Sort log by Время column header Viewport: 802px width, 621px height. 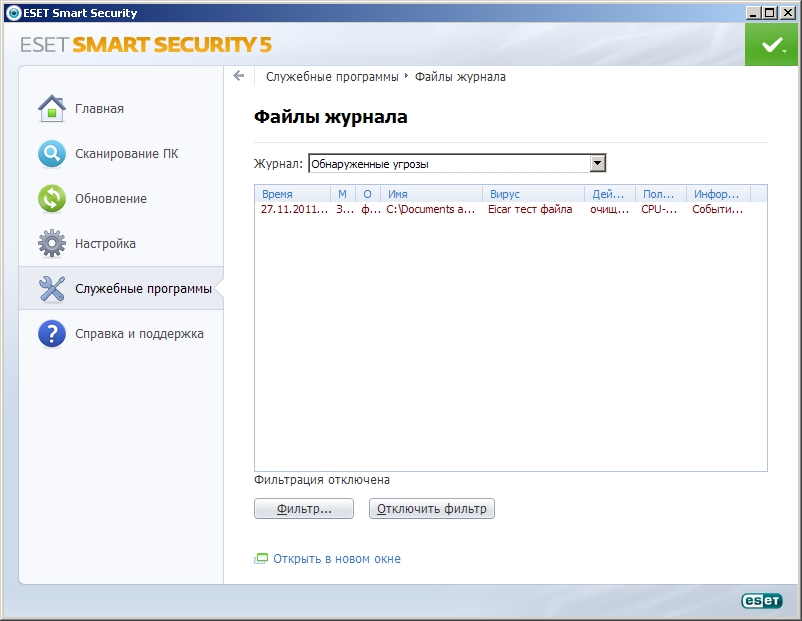click(x=292, y=194)
